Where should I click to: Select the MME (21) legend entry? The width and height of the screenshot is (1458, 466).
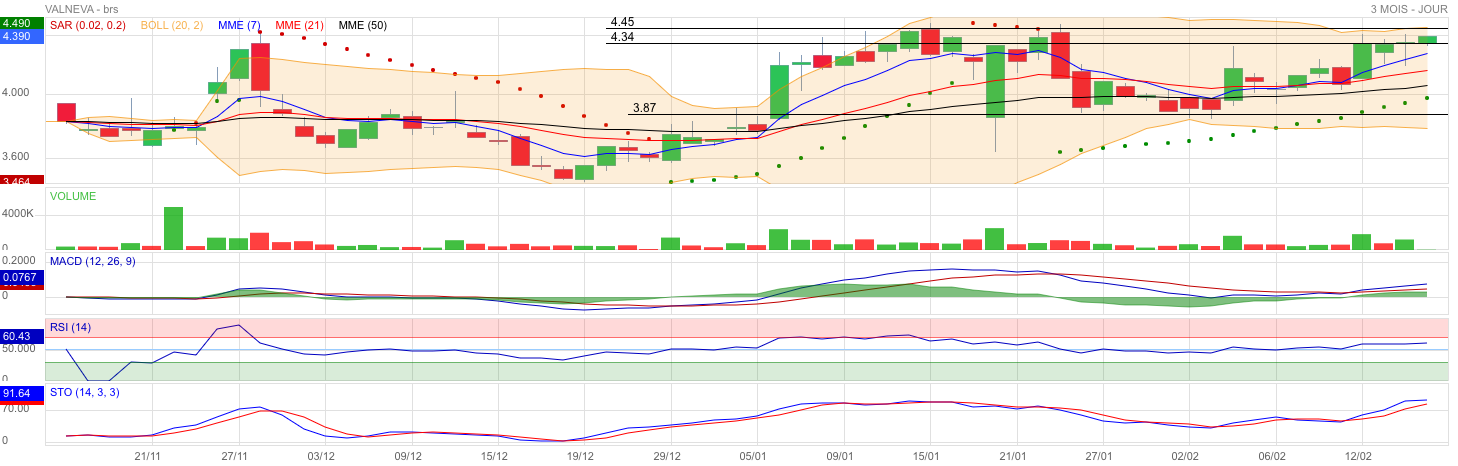(301, 25)
